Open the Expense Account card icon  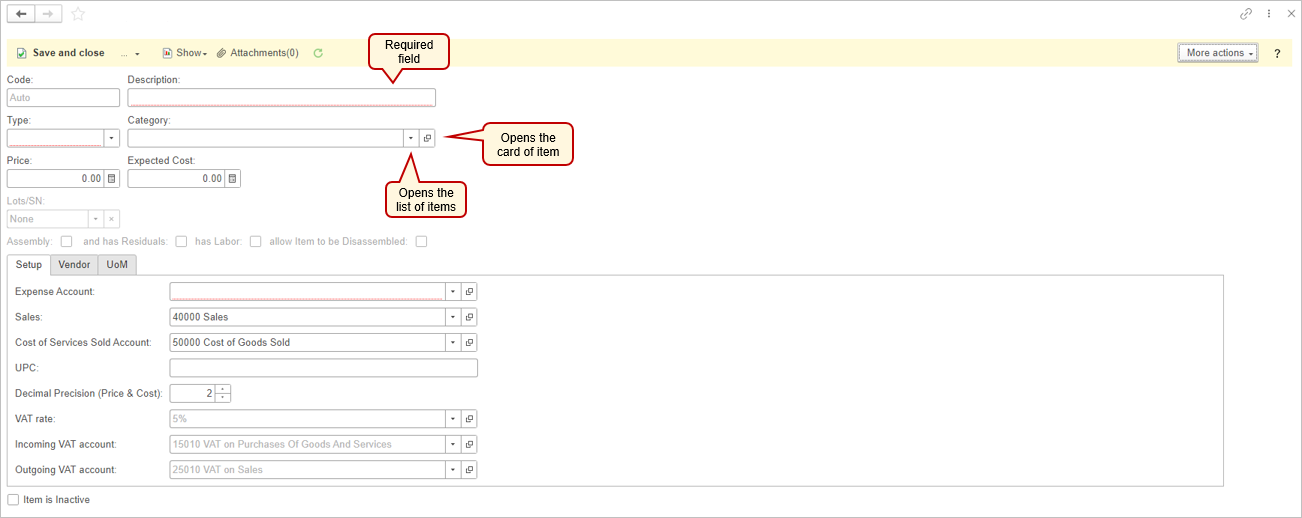469,292
